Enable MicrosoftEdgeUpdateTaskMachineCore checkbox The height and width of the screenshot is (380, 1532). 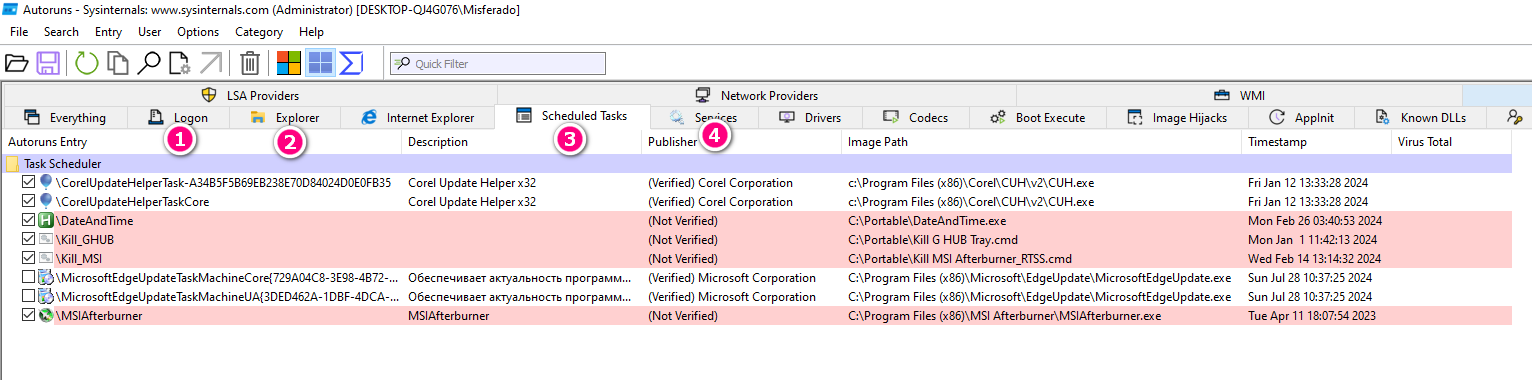click(x=28, y=278)
